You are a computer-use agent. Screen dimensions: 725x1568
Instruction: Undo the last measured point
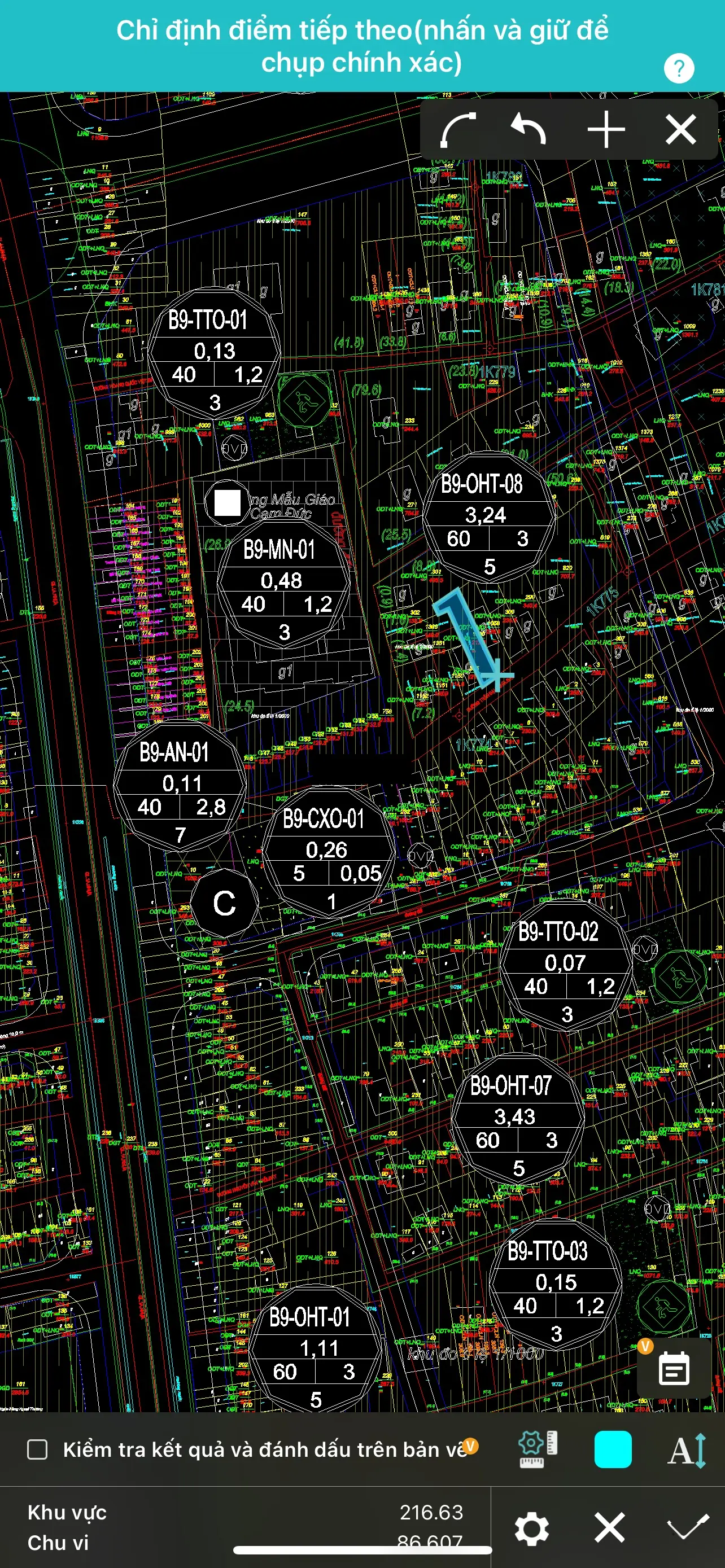pyautogui.click(x=529, y=129)
